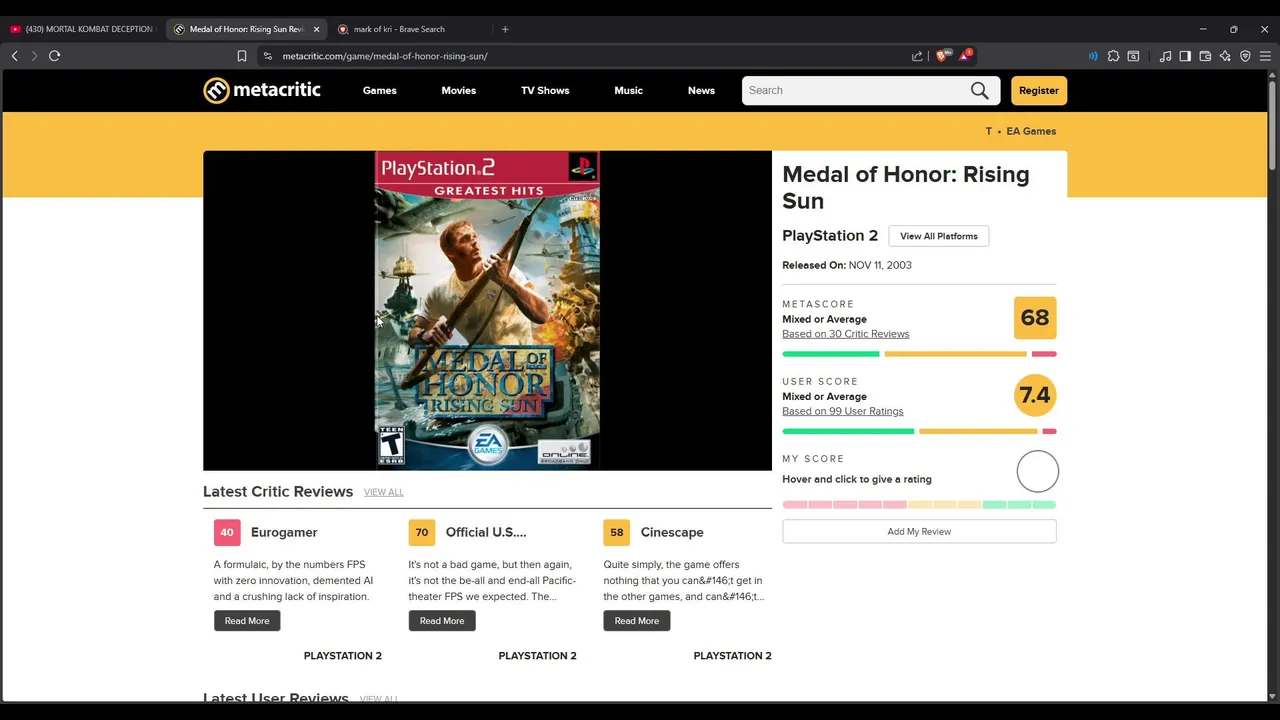Image resolution: width=1280 pixels, height=720 pixels.
Task: Open the Games menu
Action: coord(380,90)
